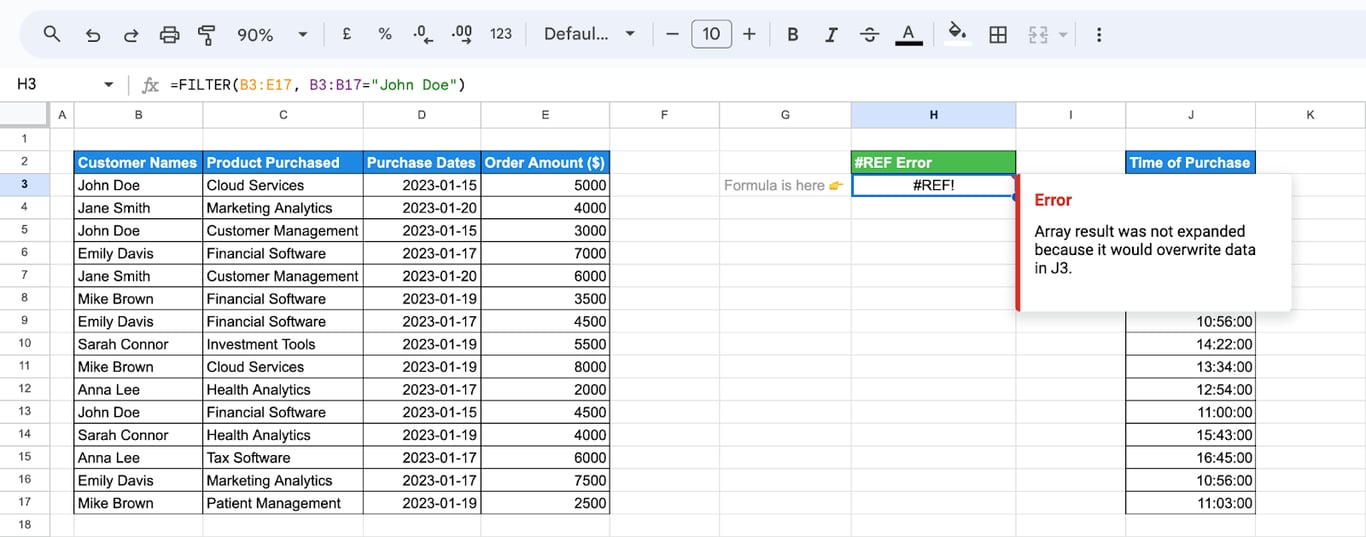Select the Investment Tools cell

[x=283, y=344]
